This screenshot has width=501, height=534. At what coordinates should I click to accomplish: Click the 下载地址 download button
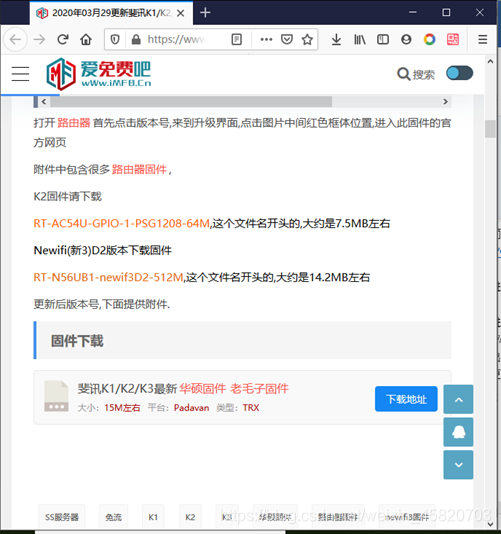(406, 399)
